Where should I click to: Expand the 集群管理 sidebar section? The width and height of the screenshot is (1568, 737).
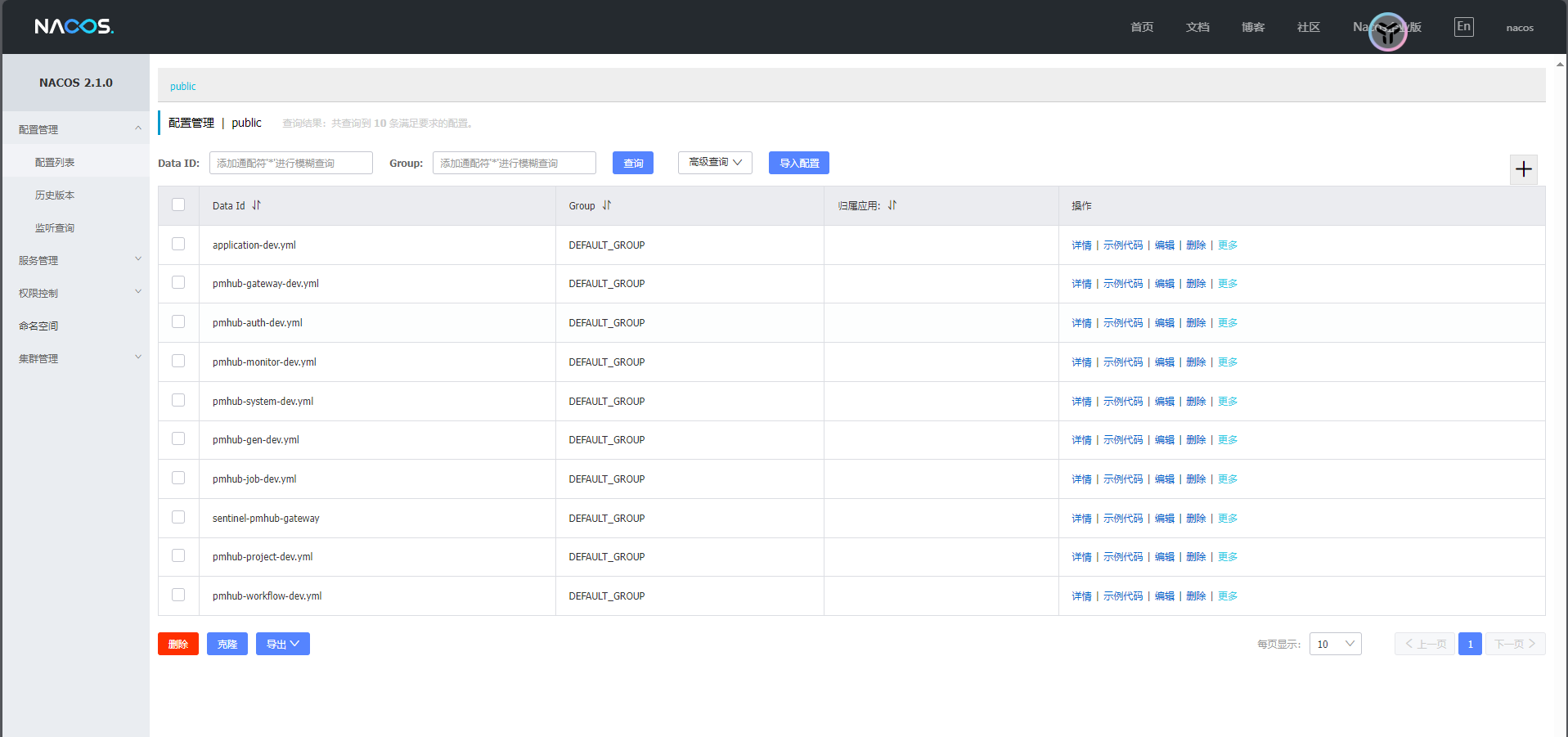tap(76, 358)
